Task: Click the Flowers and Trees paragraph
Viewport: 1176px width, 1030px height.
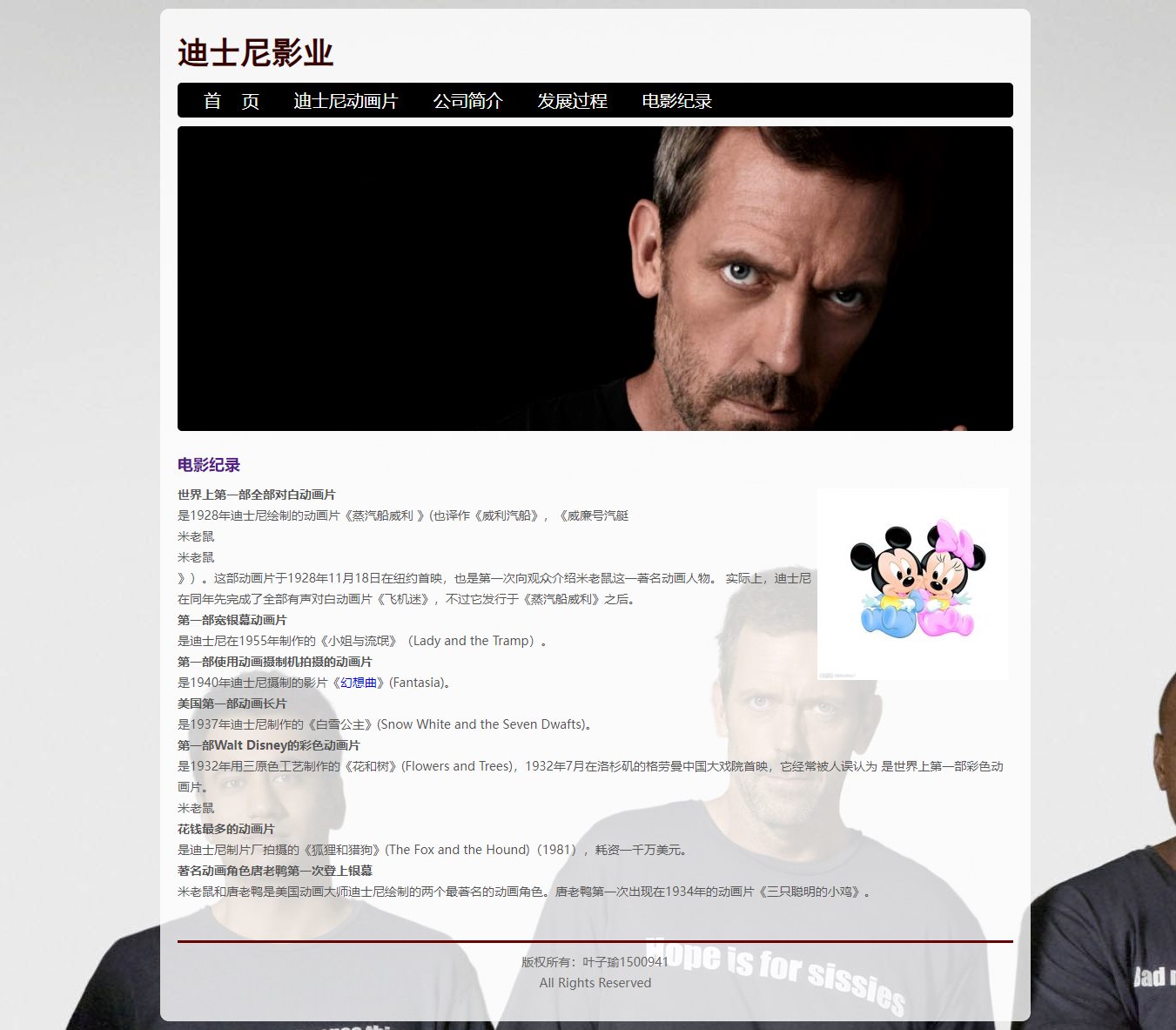Action: (591, 777)
